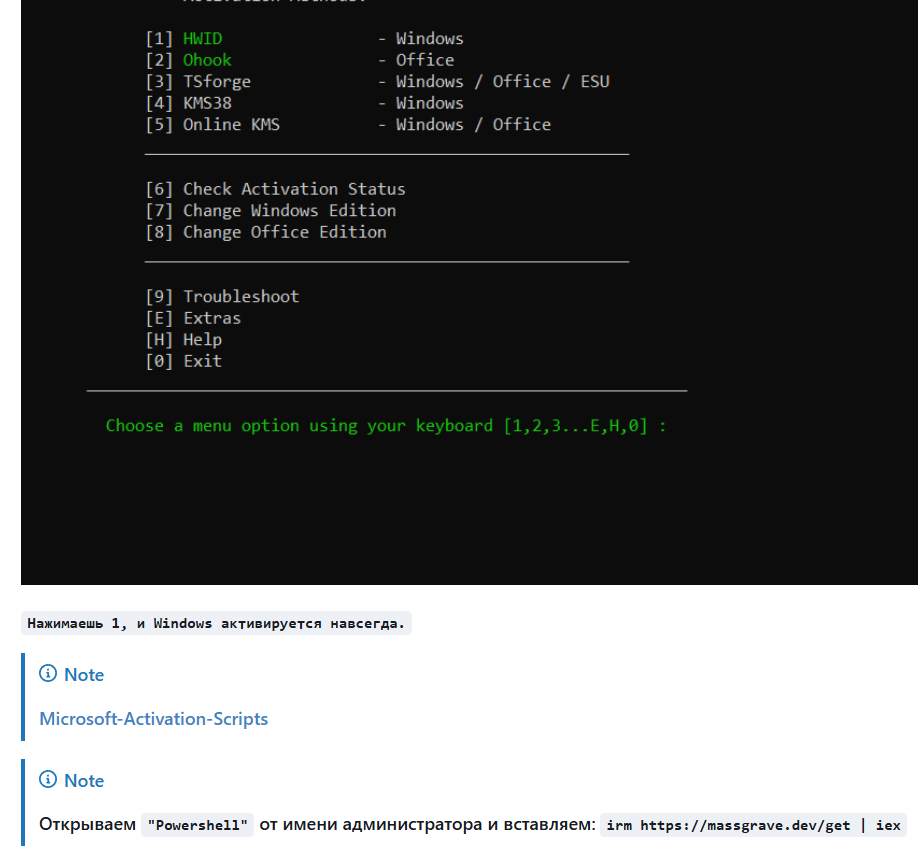This screenshot has height=856, width=918.
Task: Click the 'Note' heading above the Powershell instruction
Action: point(84,780)
